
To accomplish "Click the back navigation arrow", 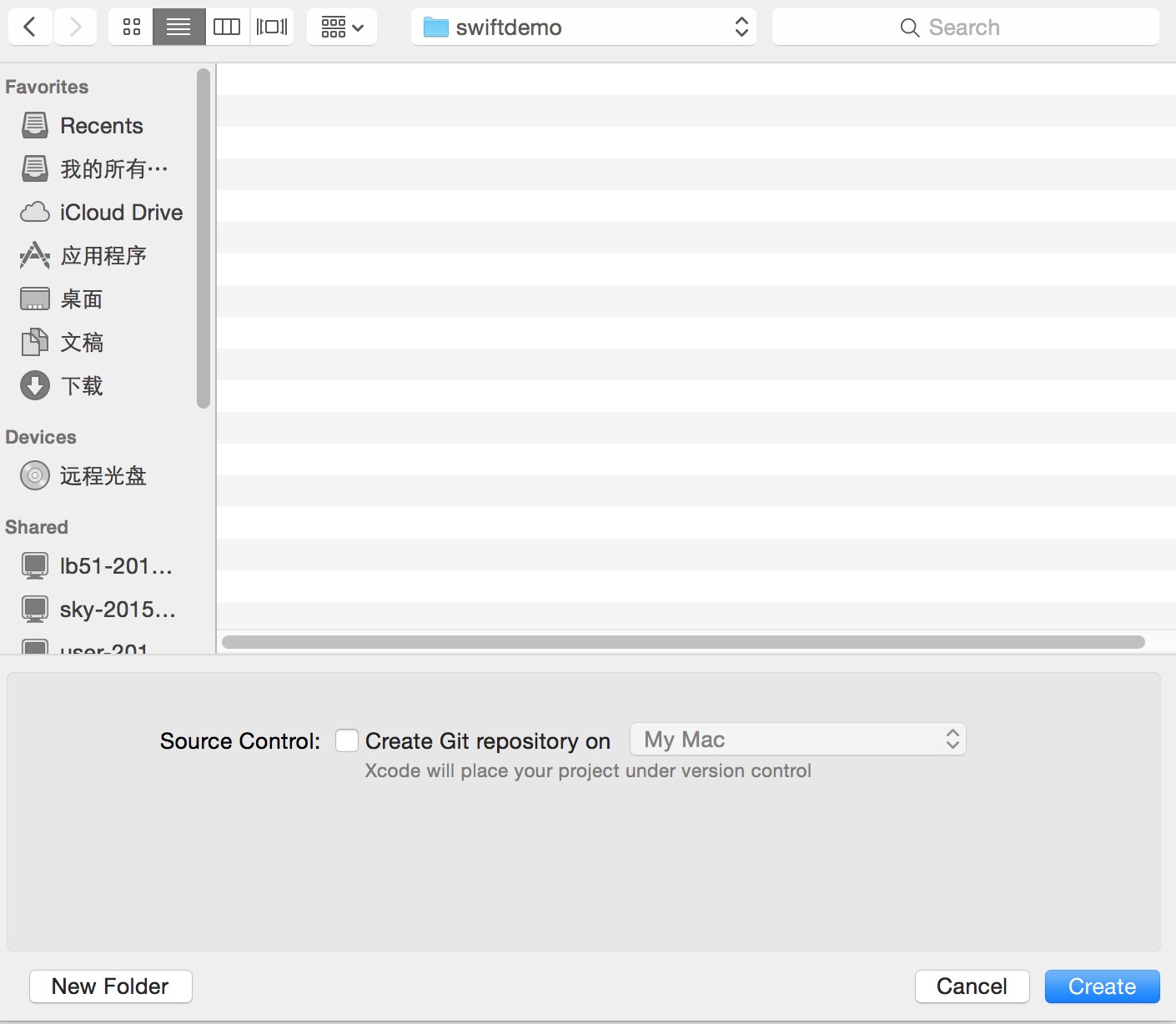I will 29,26.
